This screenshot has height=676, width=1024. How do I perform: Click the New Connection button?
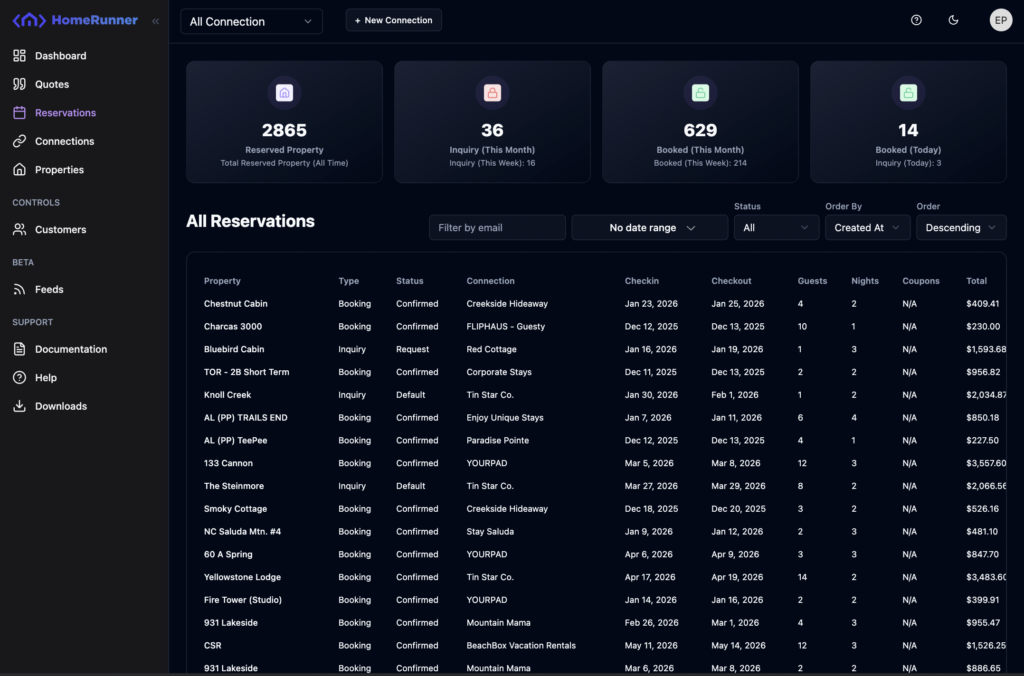[x=393, y=20]
